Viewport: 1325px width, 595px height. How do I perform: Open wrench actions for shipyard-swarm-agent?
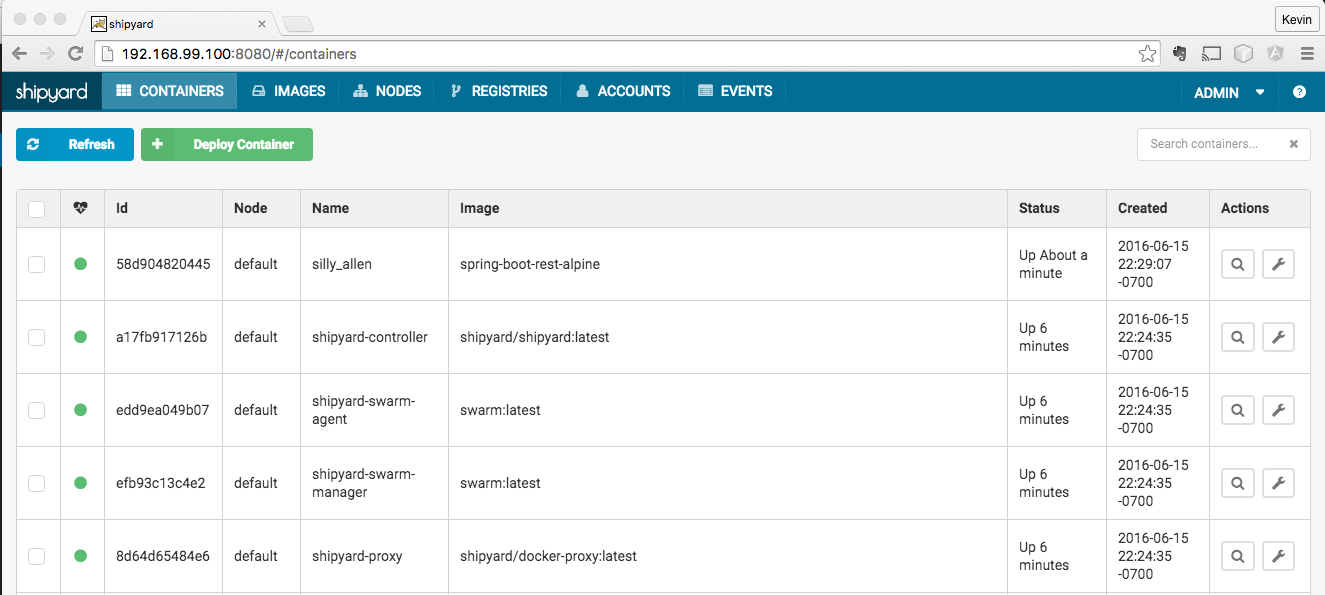click(x=1278, y=410)
